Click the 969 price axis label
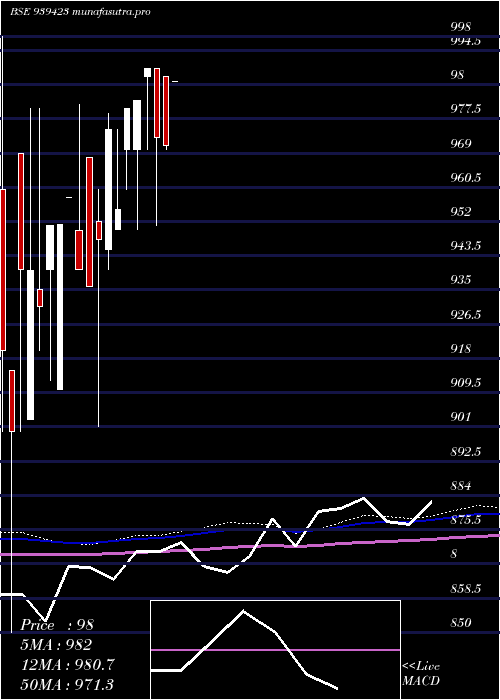500x700 pixels. [x=460, y=143]
